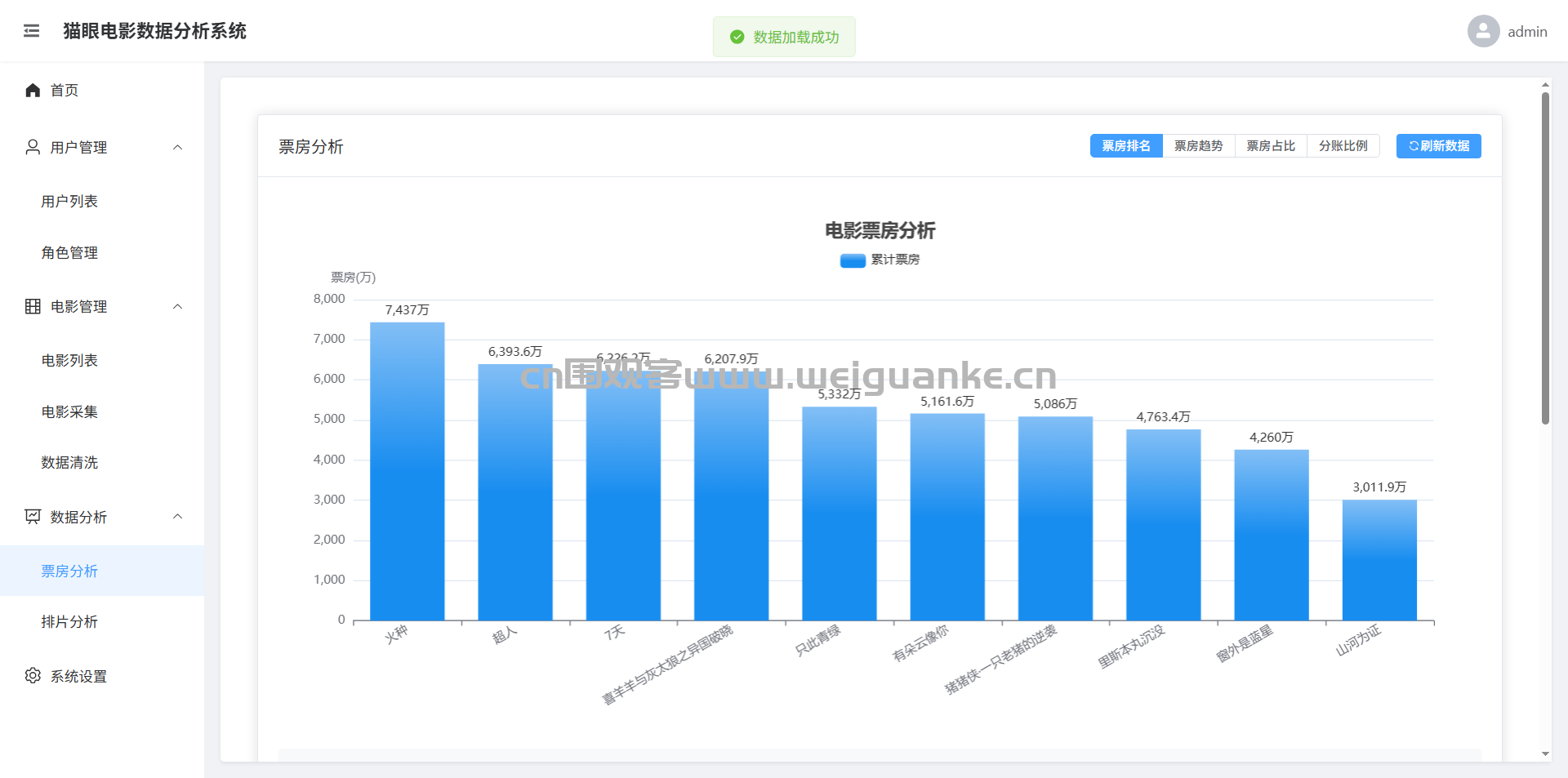Click the 猫眼电影数据分析系统 title
The width and height of the screenshot is (1568, 778).
154,31
